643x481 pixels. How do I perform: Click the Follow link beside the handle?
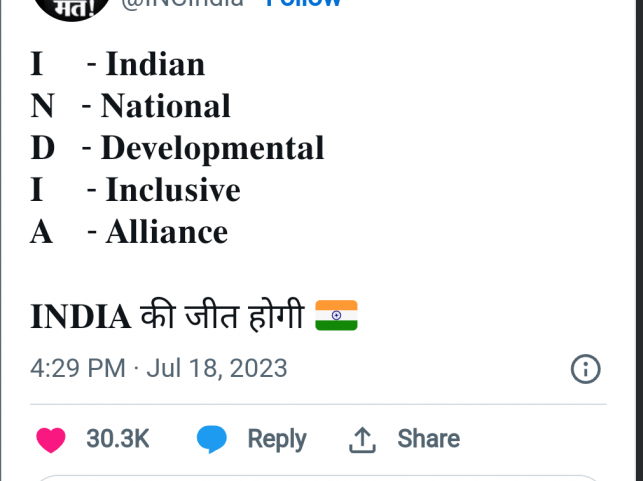303,3
